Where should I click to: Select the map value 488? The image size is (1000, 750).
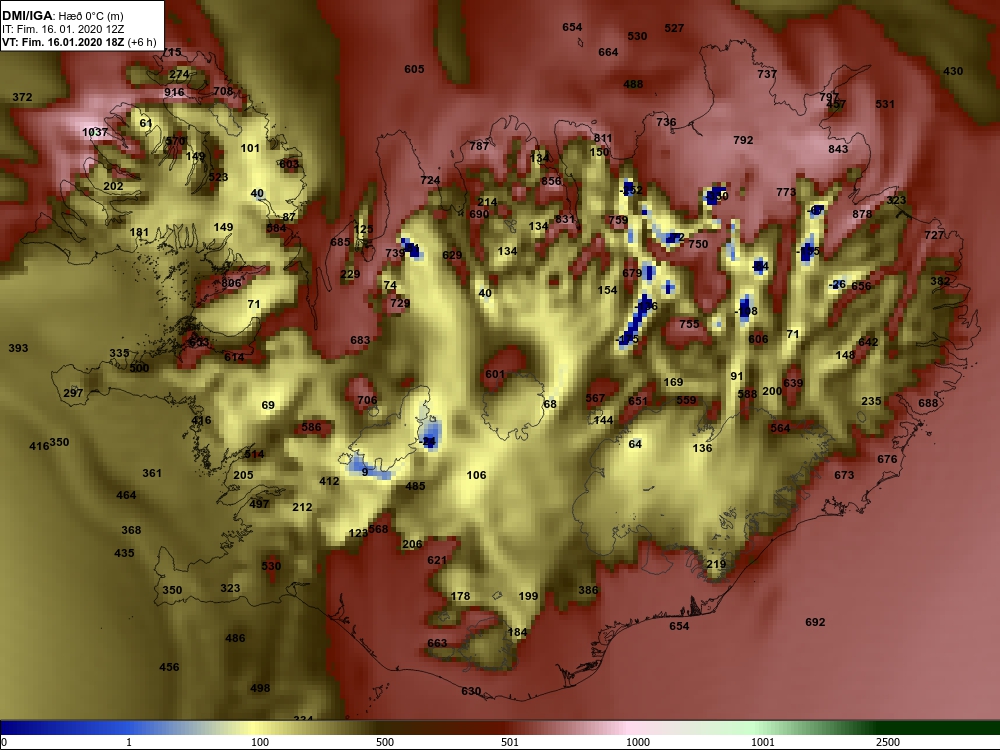coord(633,84)
